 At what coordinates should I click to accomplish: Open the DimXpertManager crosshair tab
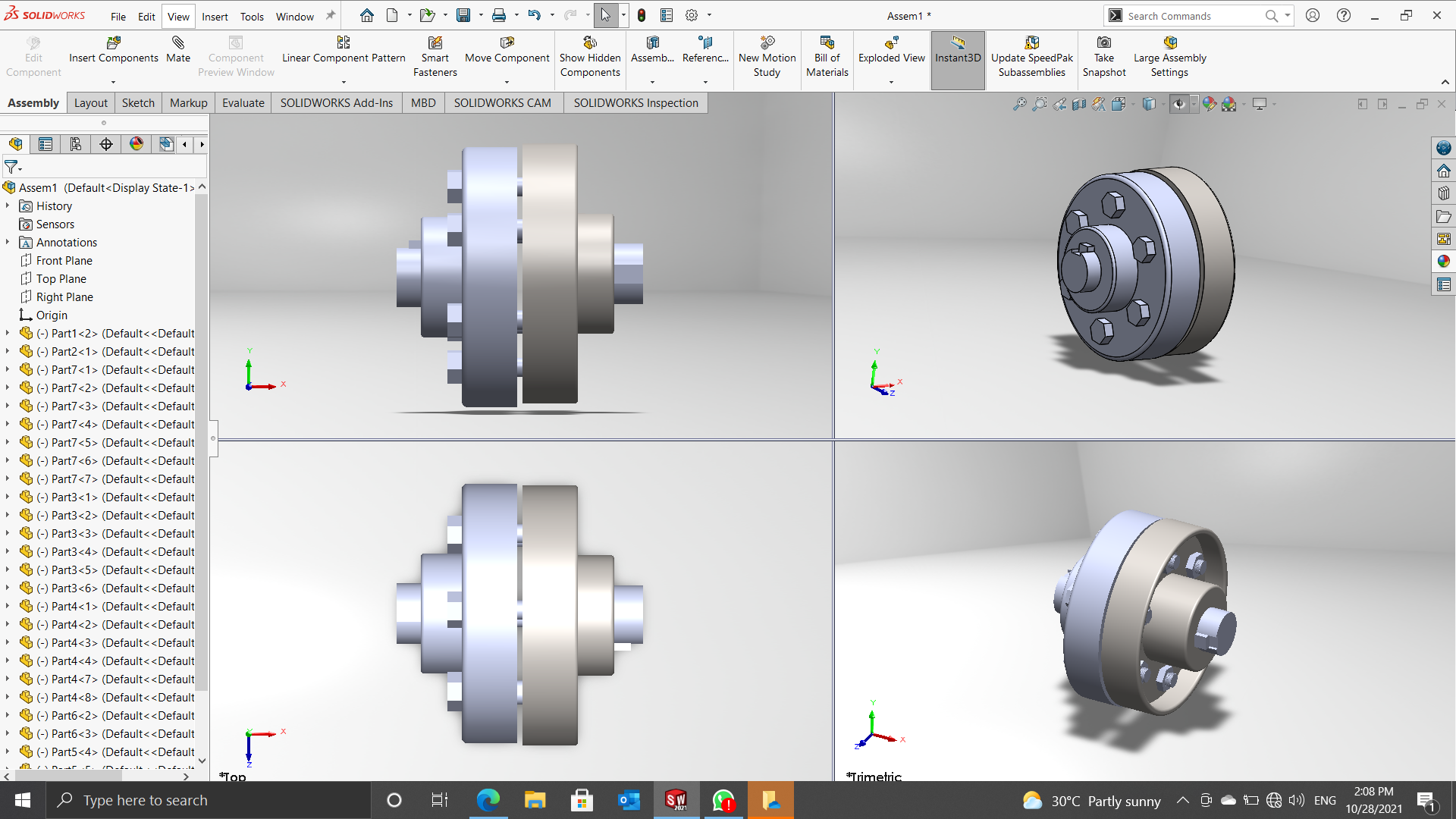(x=106, y=144)
